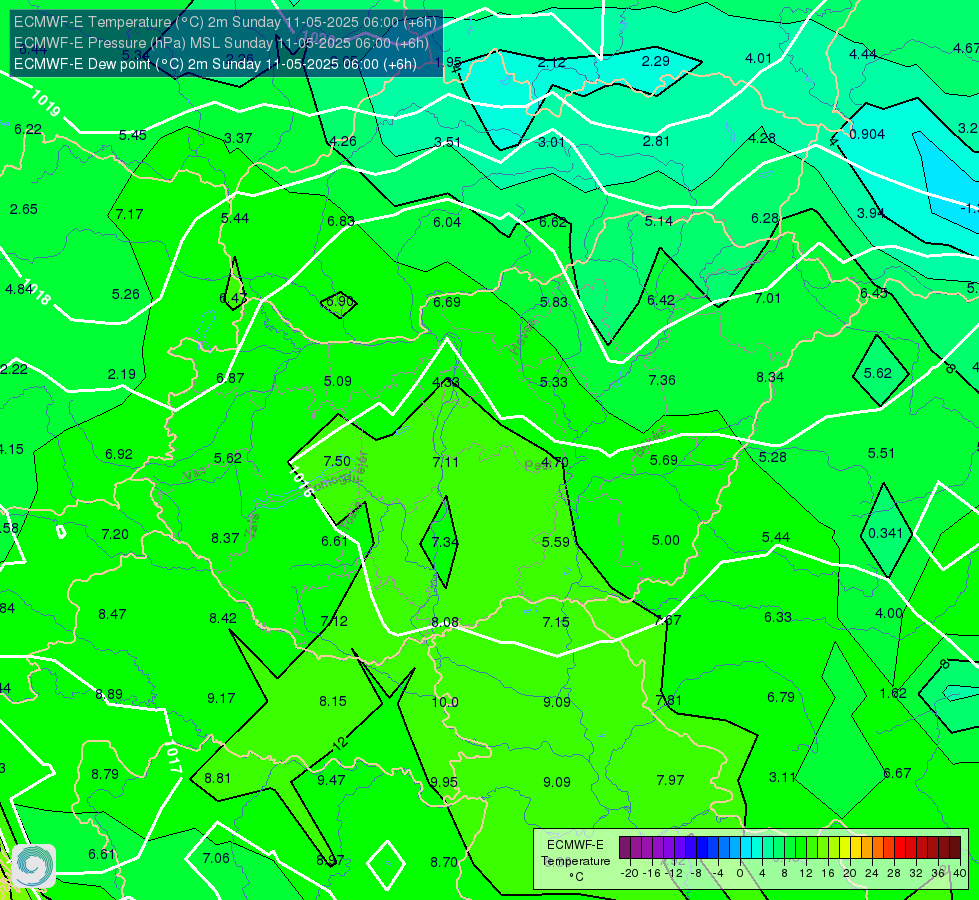Click the 6.33 grid value
Viewport: 979px width, 900px height.
778,618
